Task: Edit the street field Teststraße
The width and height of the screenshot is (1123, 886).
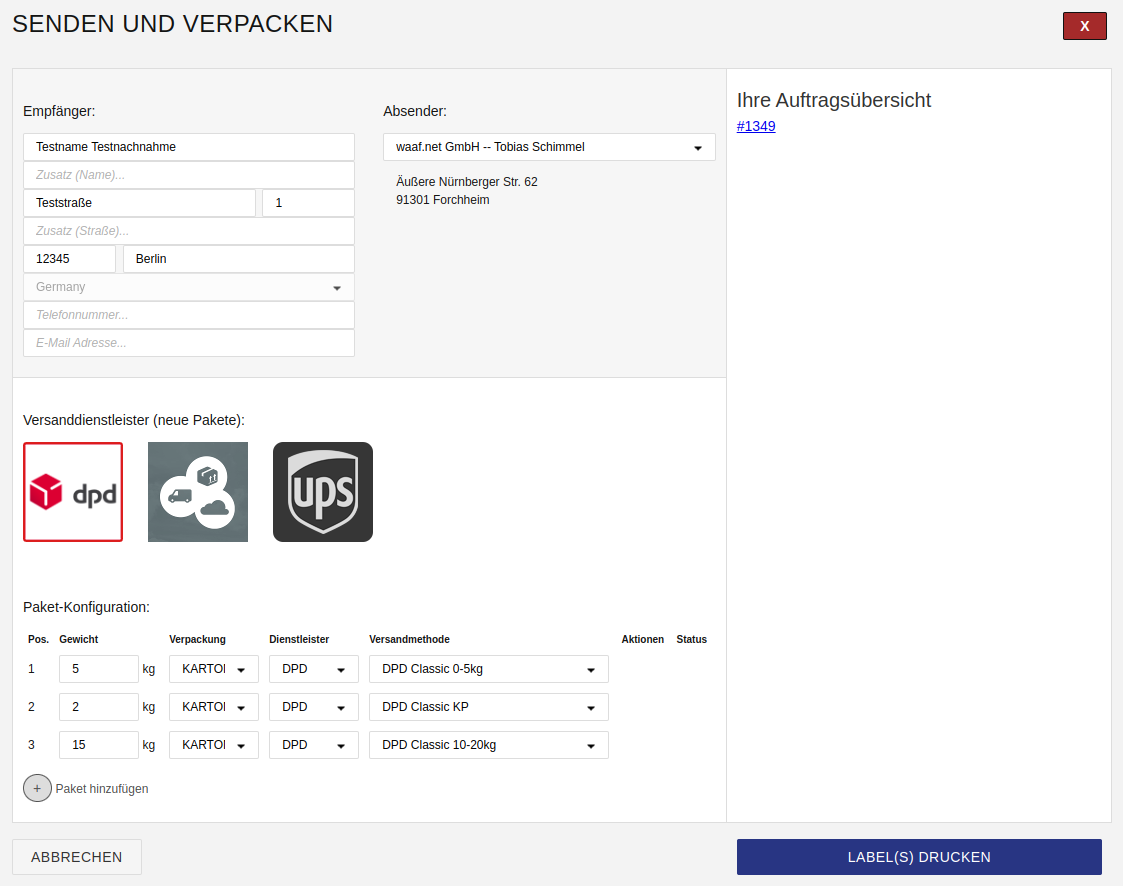Action: click(x=140, y=203)
